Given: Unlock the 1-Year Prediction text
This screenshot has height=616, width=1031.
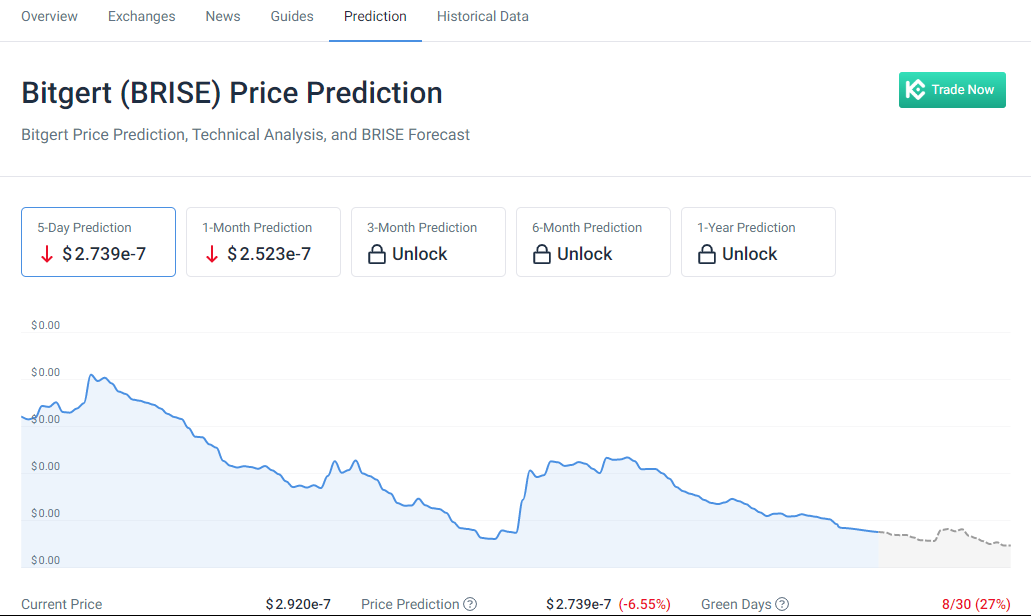Looking at the screenshot, I should 750,254.
